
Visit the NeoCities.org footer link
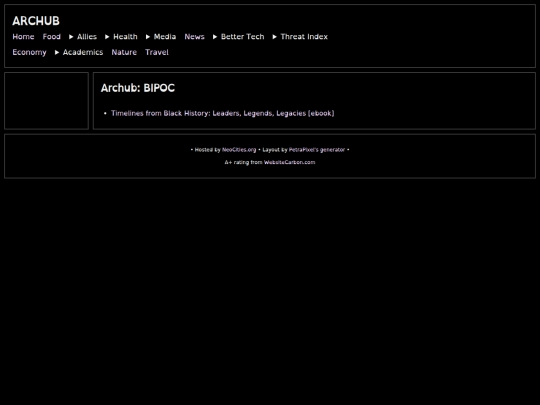click(239, 150)
